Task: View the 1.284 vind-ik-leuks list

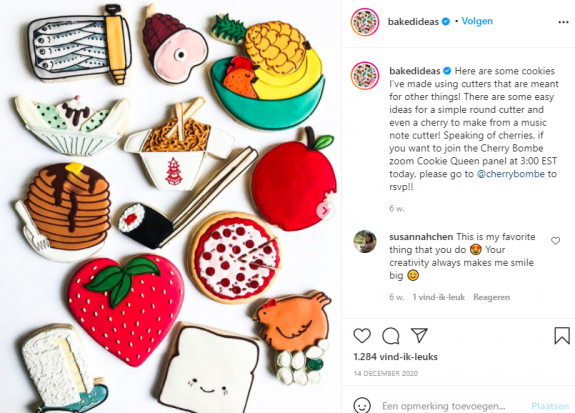Action: point(396,357)
